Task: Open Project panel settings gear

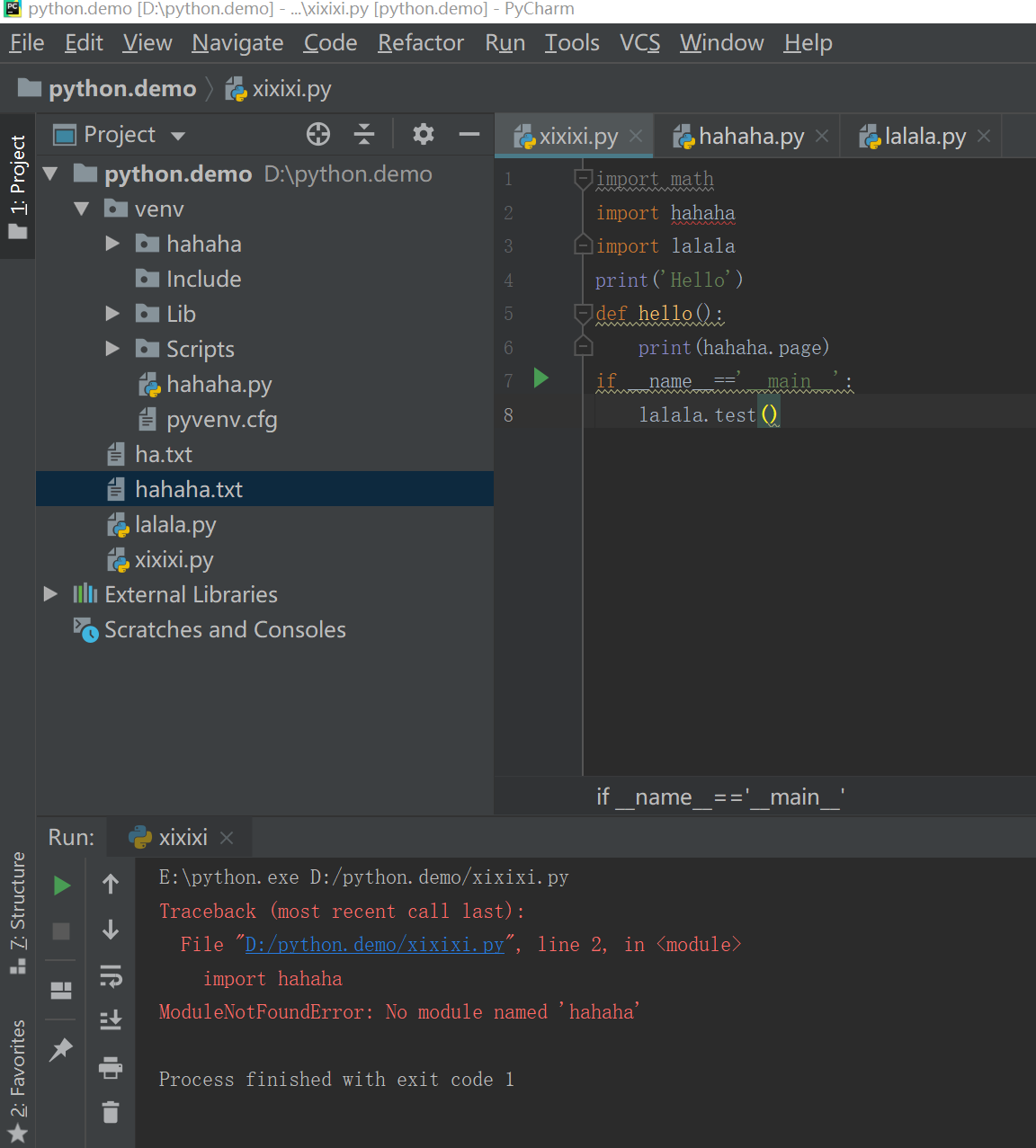Action: click(424, 135)
